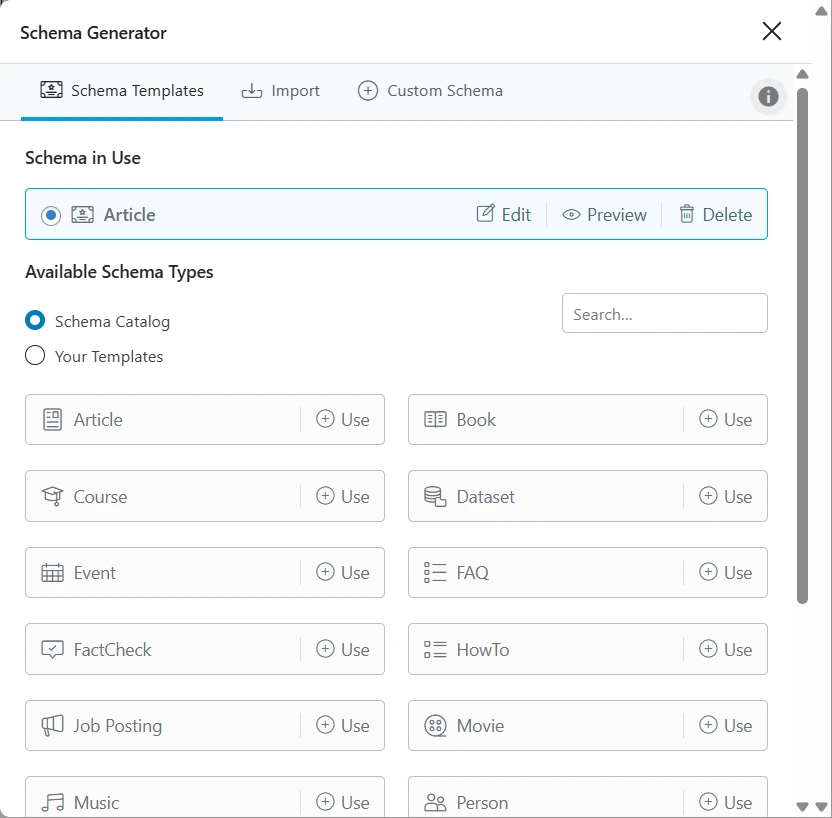Select the Your Templates radio button
Screen dimensions: 832x818
coord(35,356)
